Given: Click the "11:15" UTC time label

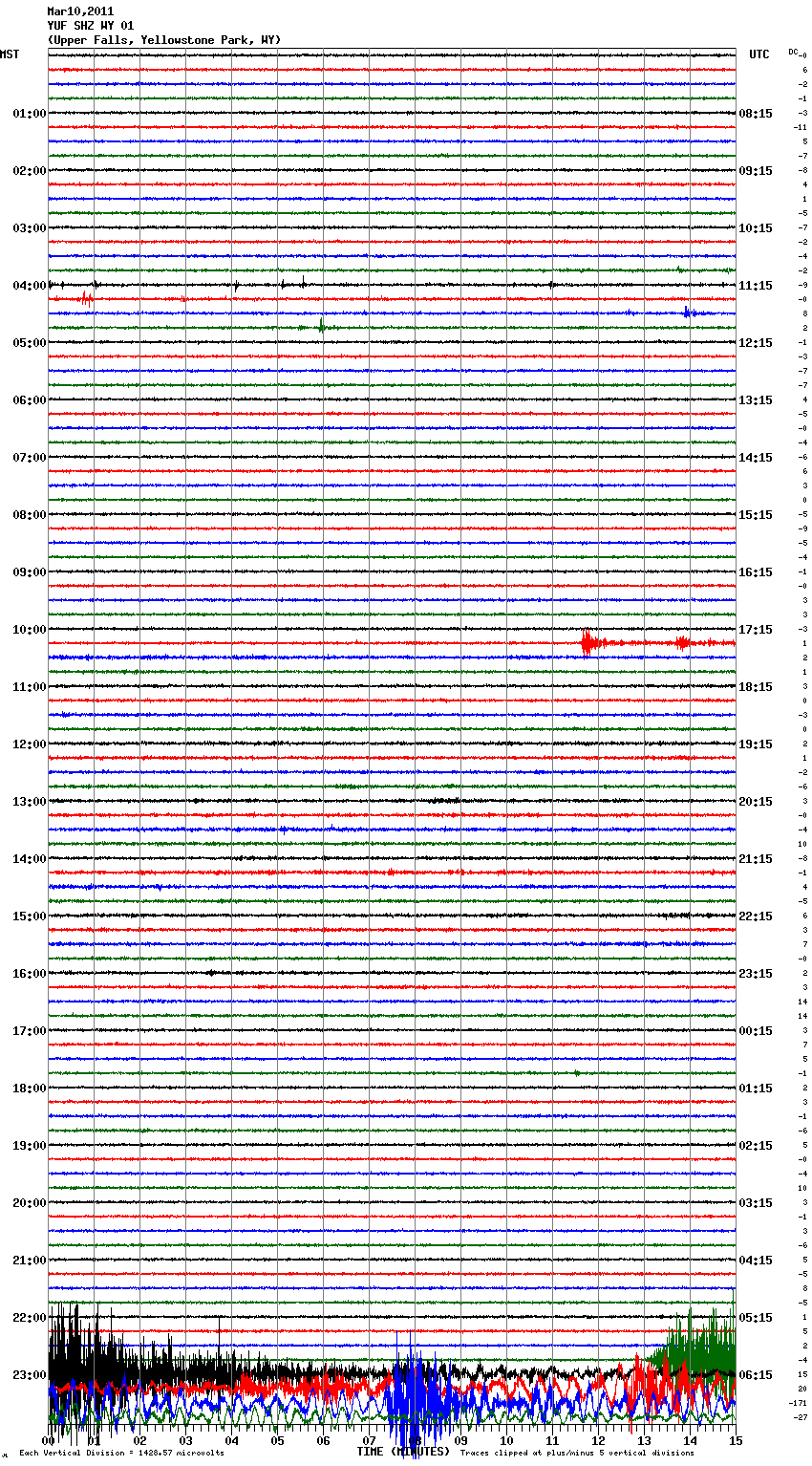Looking at the screenshot, I should pyautogui.click(x=756, y=286).
